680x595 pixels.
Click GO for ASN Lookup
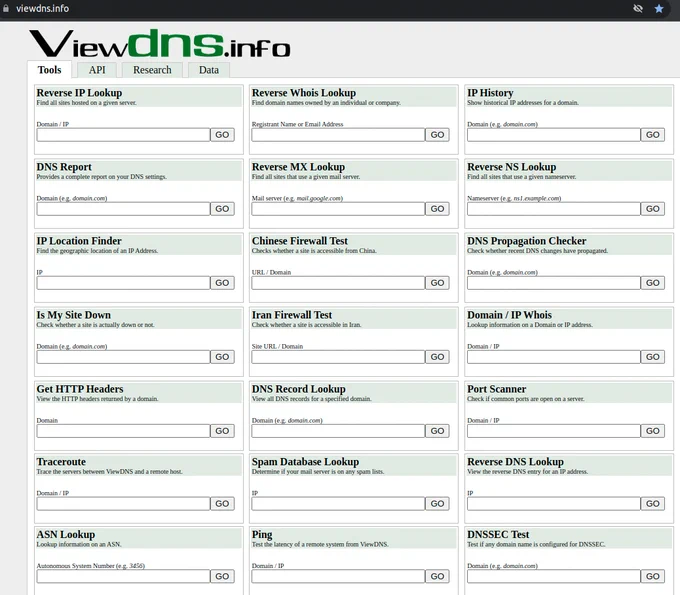pyautogui.click(x=222, y=576)
